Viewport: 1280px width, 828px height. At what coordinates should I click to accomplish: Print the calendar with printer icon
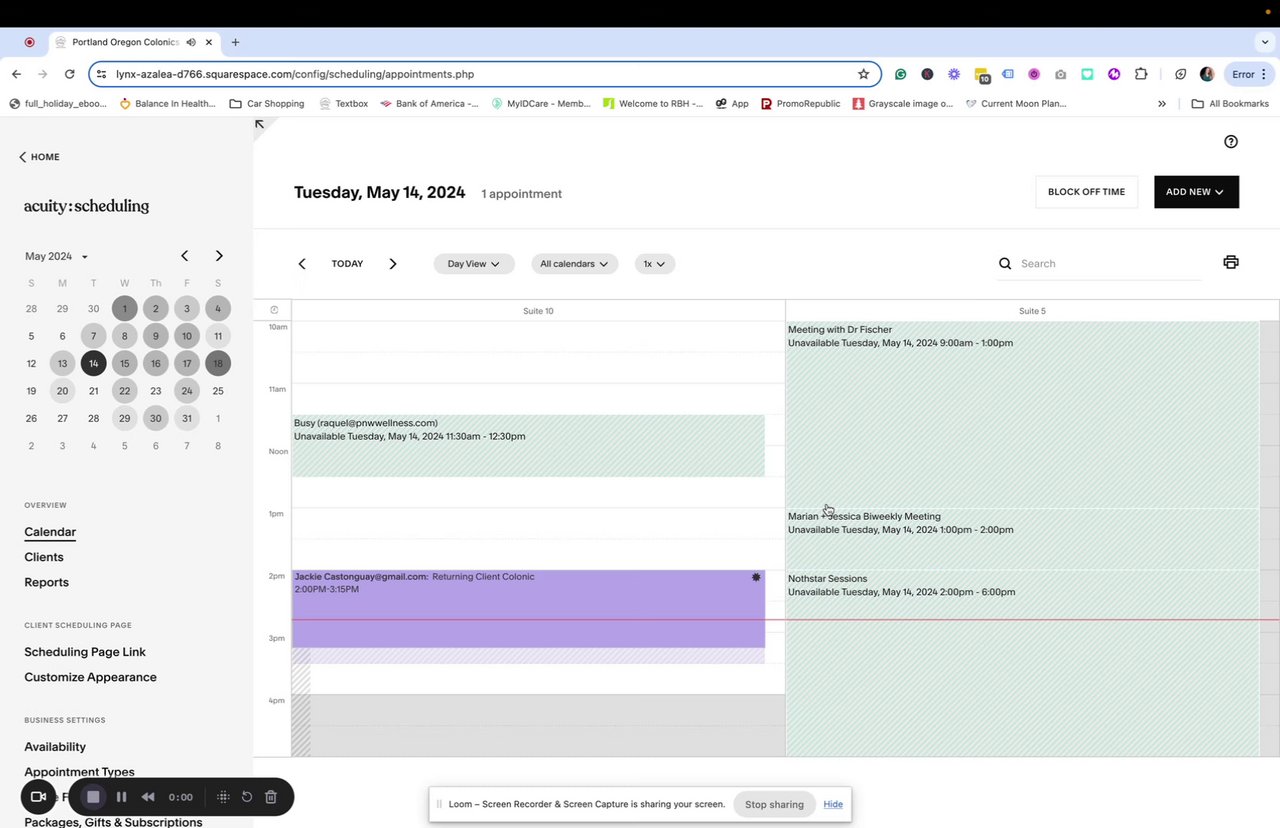[1231, 262]
